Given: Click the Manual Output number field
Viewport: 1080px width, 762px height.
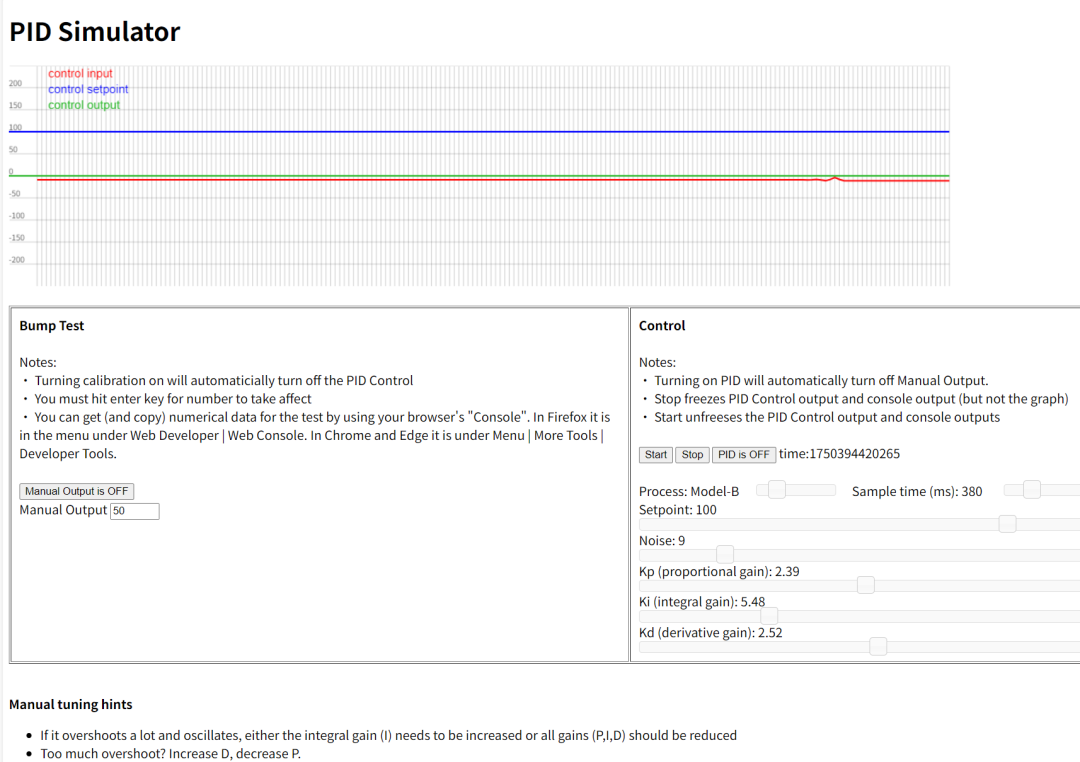Looking at the screenshot, I should (x=135, y=511).
